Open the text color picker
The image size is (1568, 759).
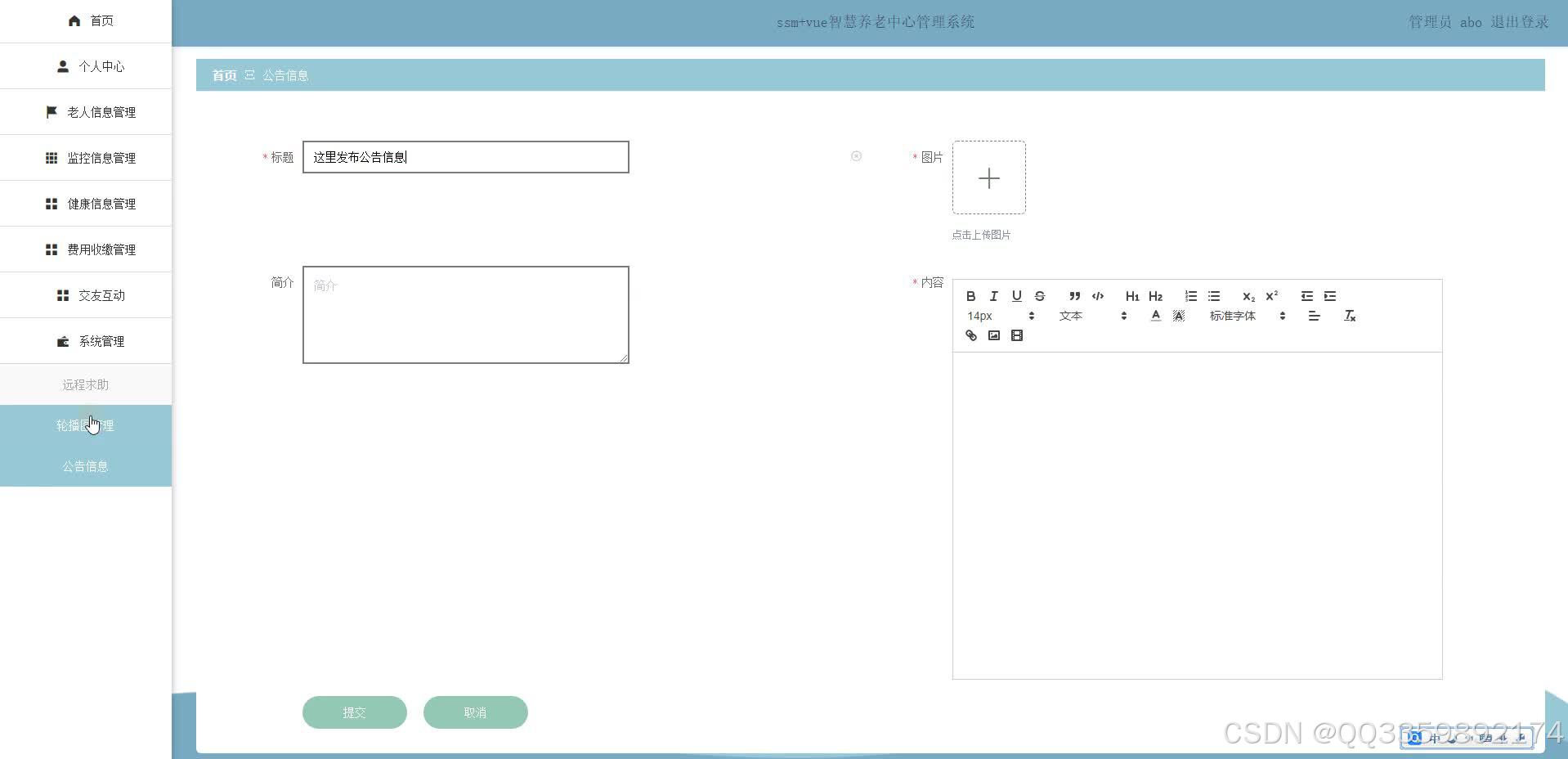(x=1155, y=316)
